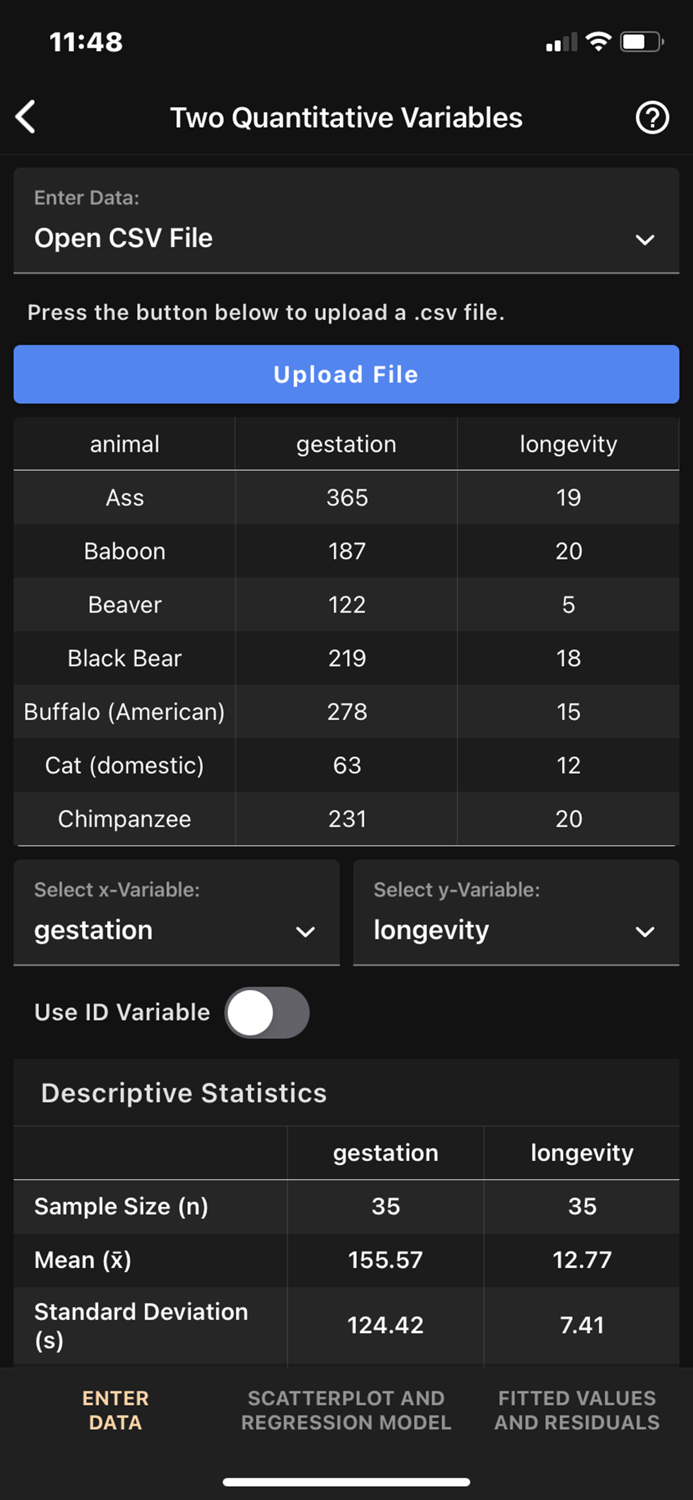Tap the Wi-Fi status icon

(597, 42)
